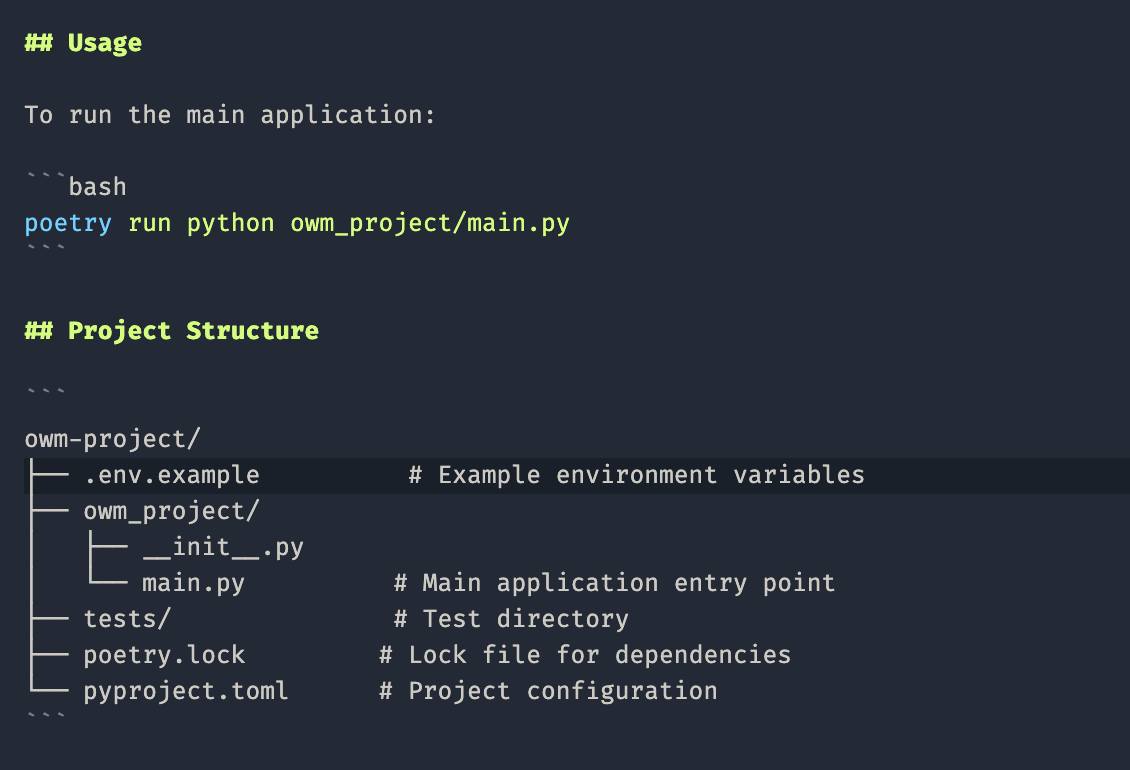Click the word 'poetry' in the run command

68,224
